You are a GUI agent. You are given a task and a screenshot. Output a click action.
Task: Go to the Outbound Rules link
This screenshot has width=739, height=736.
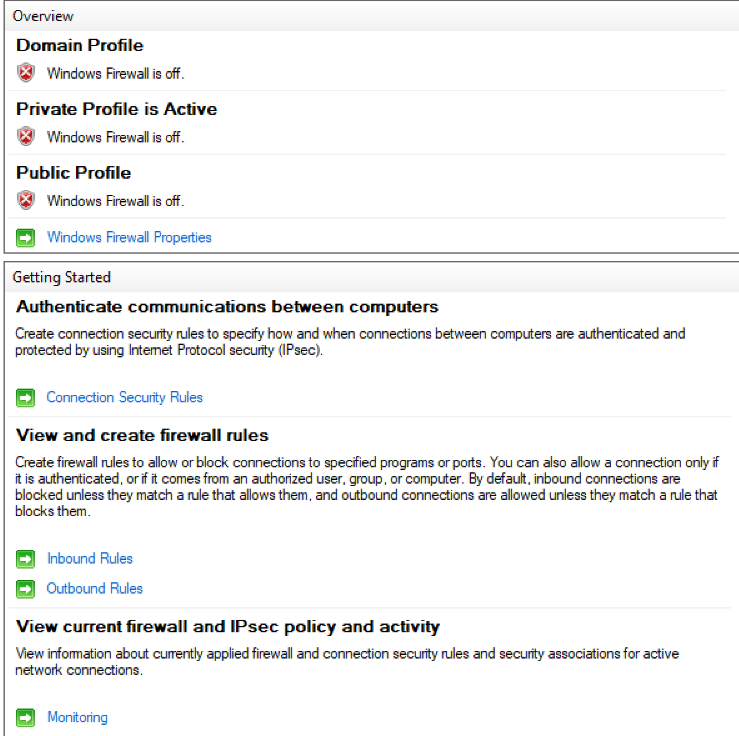pyautogui.click(x=94, y=589)
